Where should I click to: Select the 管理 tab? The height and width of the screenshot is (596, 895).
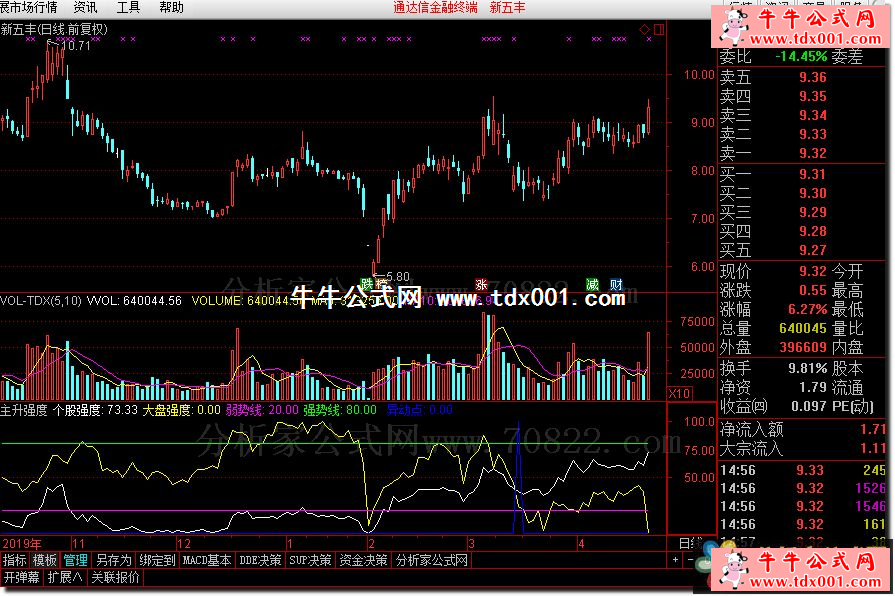click(75, 561)
